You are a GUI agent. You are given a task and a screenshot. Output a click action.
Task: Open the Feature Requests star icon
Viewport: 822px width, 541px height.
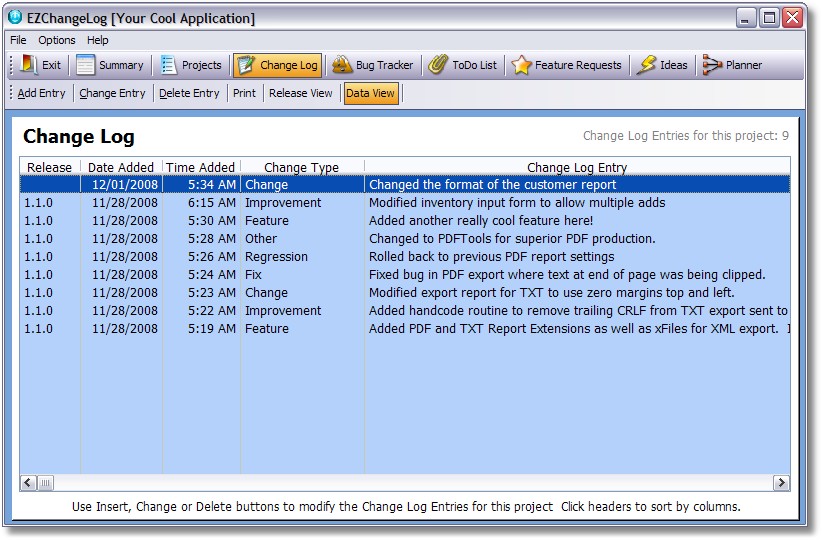[x=521, y=65]
